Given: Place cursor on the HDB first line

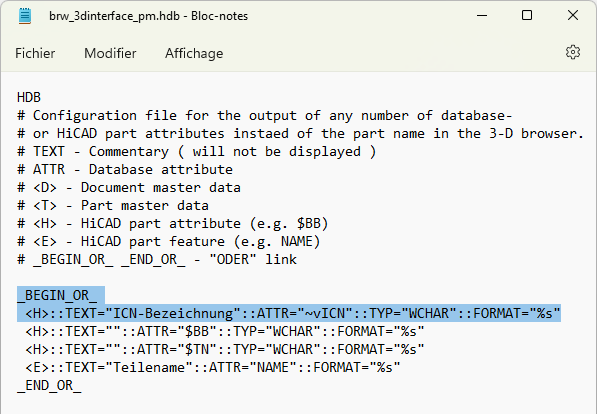Looking at the screenshot, I should 29,98.
